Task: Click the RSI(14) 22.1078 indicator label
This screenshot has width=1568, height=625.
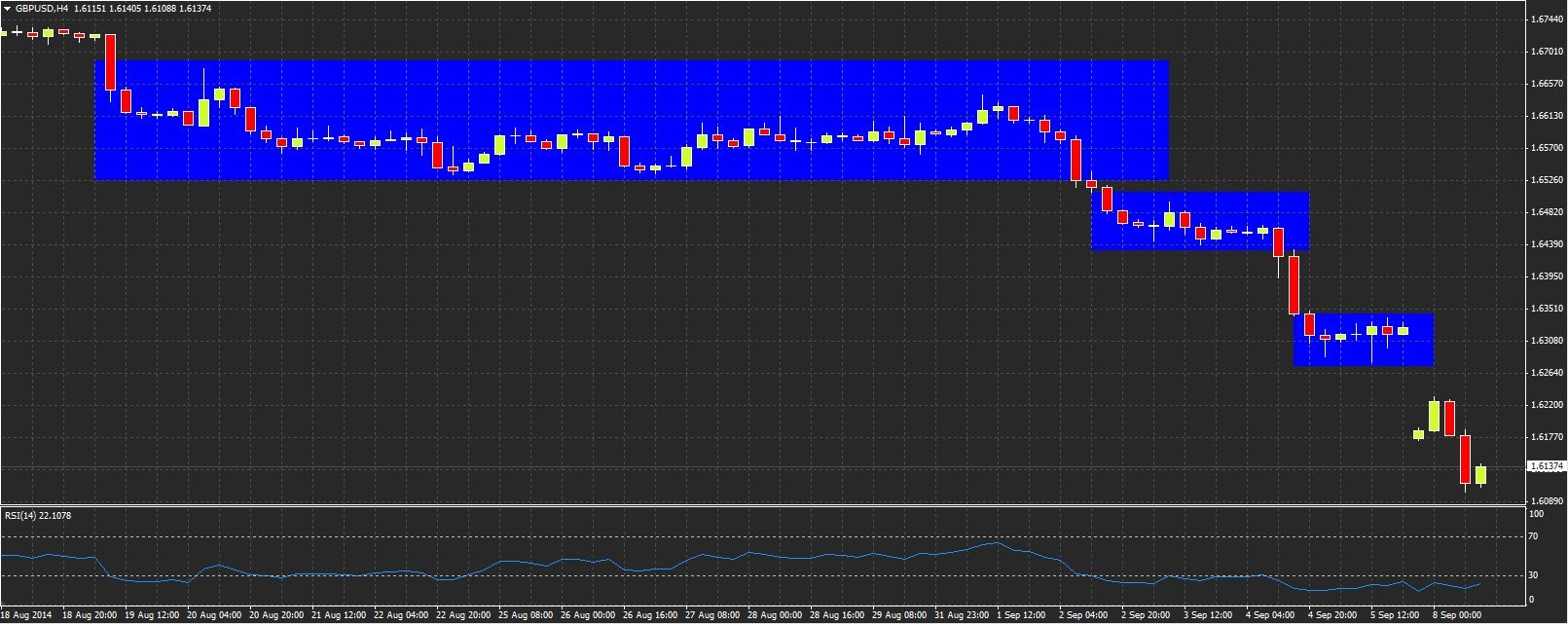Action: 38,515
